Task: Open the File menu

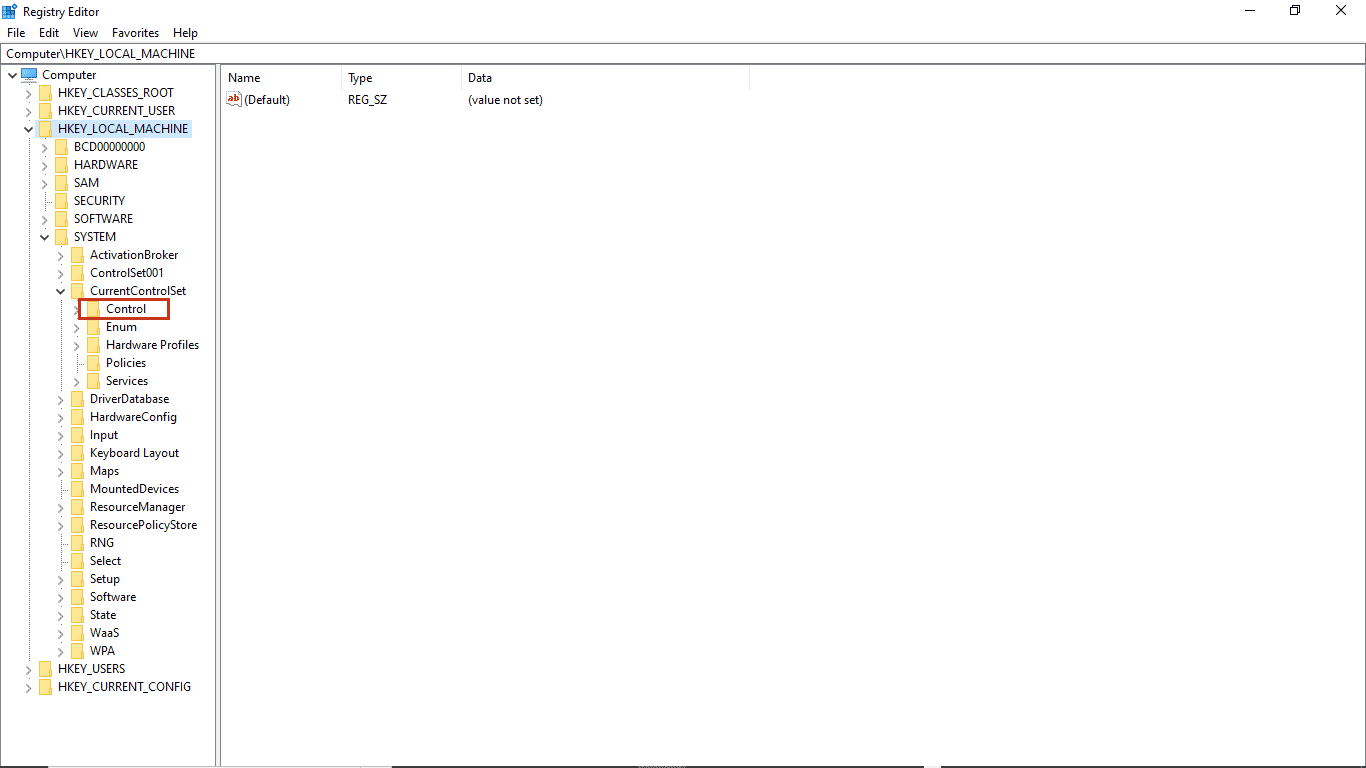Action: click(x=16, y=33)
